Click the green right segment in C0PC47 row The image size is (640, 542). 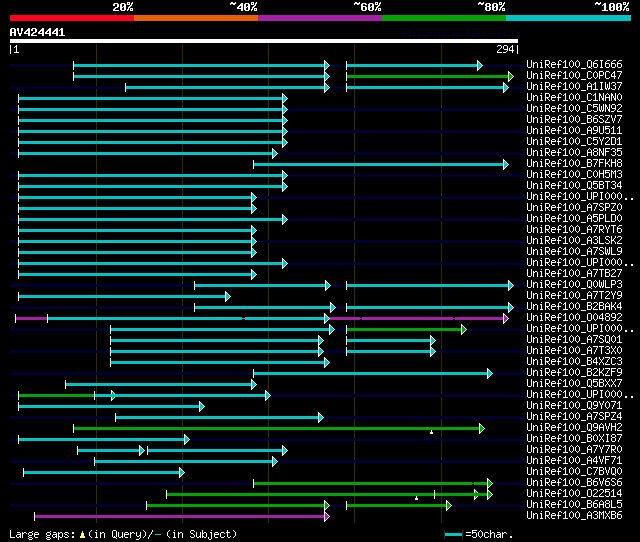coord(430,76)
